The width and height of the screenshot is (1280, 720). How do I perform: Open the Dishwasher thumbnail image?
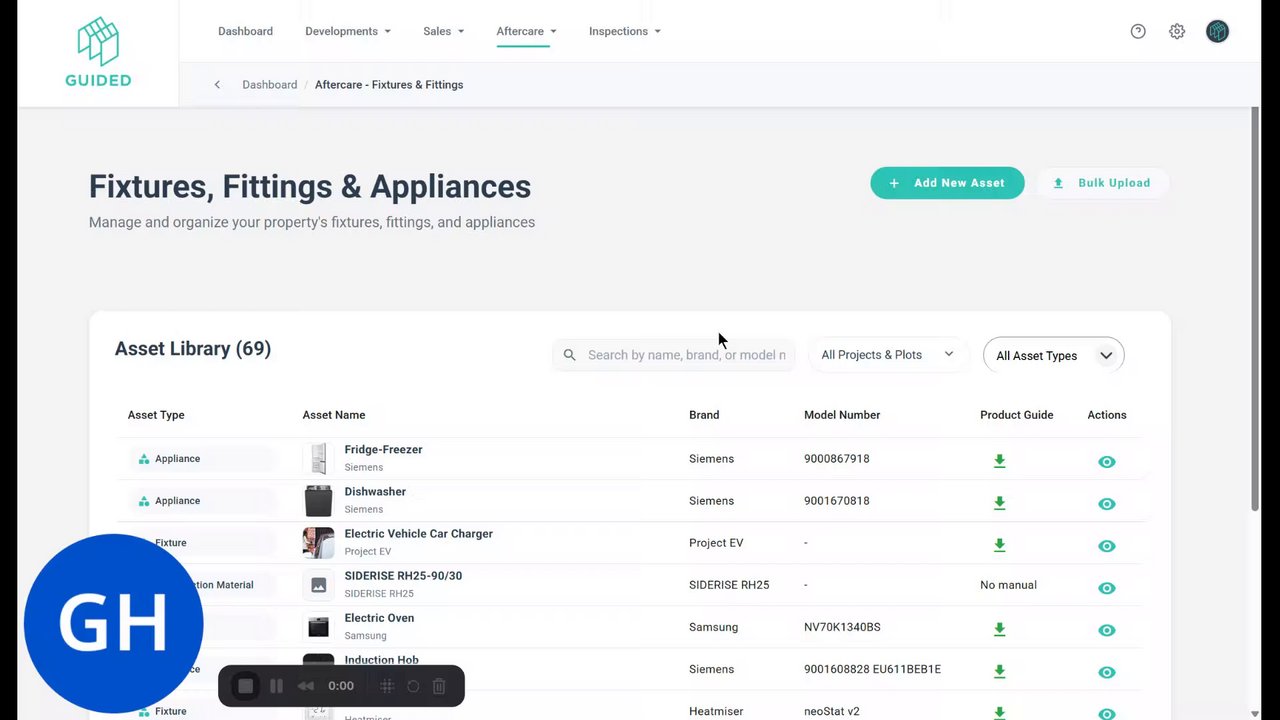[318, 501]
